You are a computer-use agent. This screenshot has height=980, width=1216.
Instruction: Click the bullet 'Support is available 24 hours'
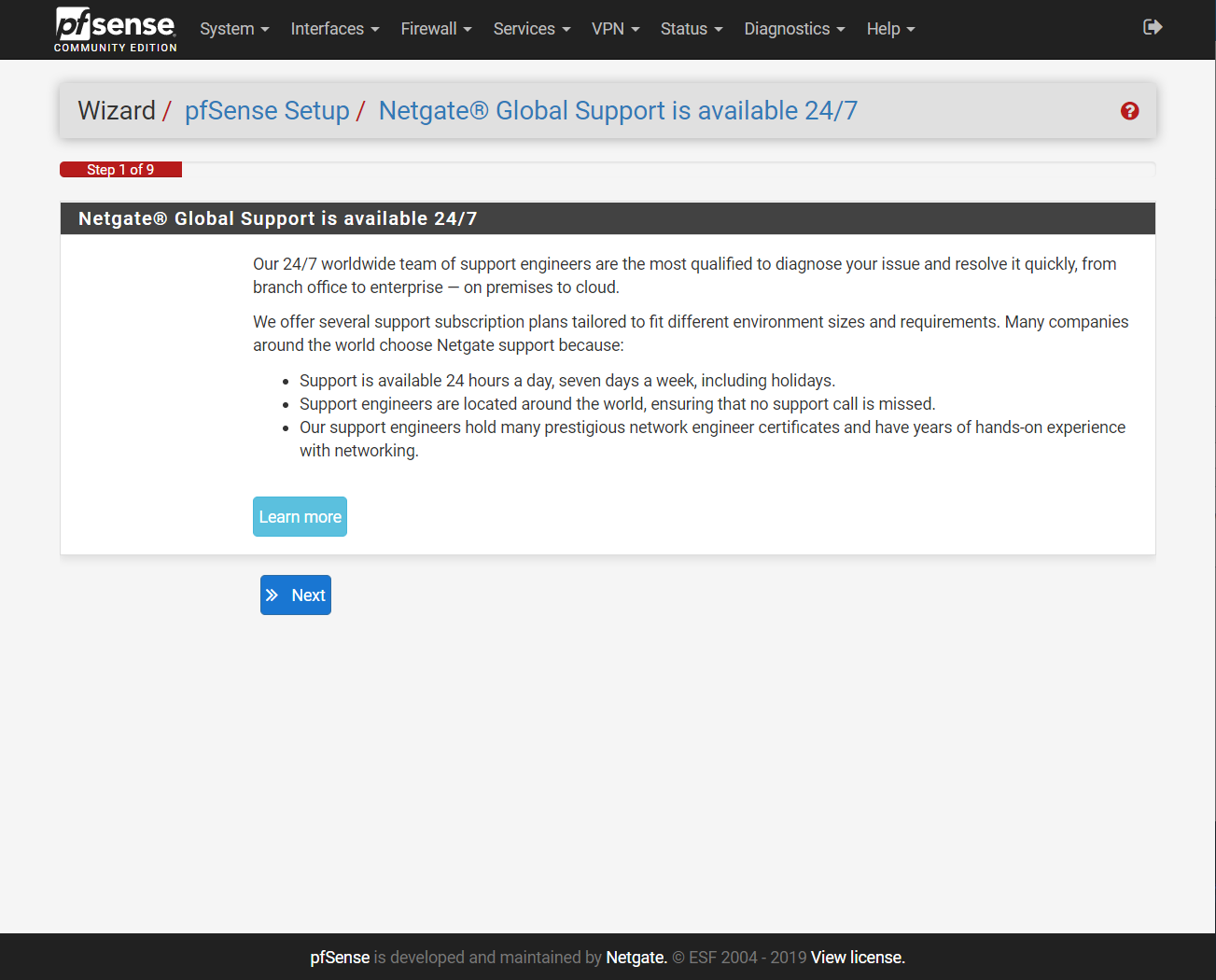567,381
